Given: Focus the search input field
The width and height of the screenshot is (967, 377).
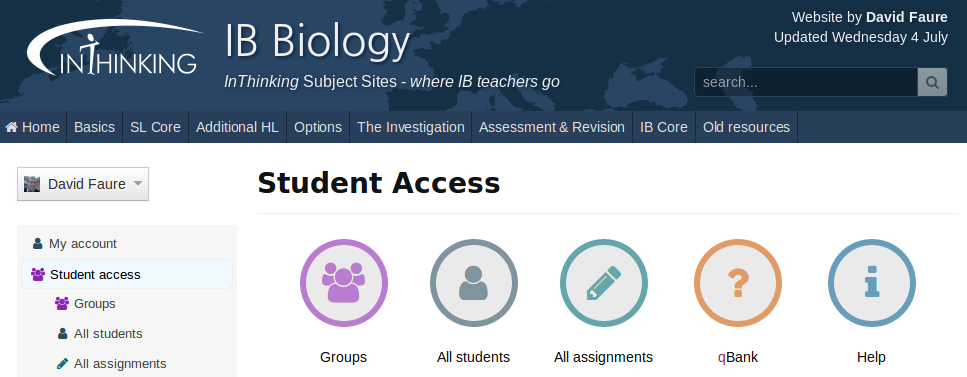Looking at the screenshot, I should point(806,82).
